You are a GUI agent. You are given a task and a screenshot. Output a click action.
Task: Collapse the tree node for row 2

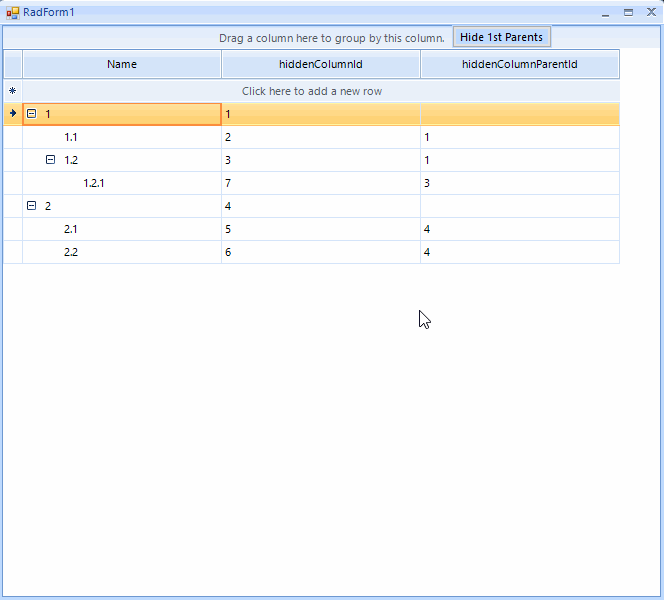31,206
